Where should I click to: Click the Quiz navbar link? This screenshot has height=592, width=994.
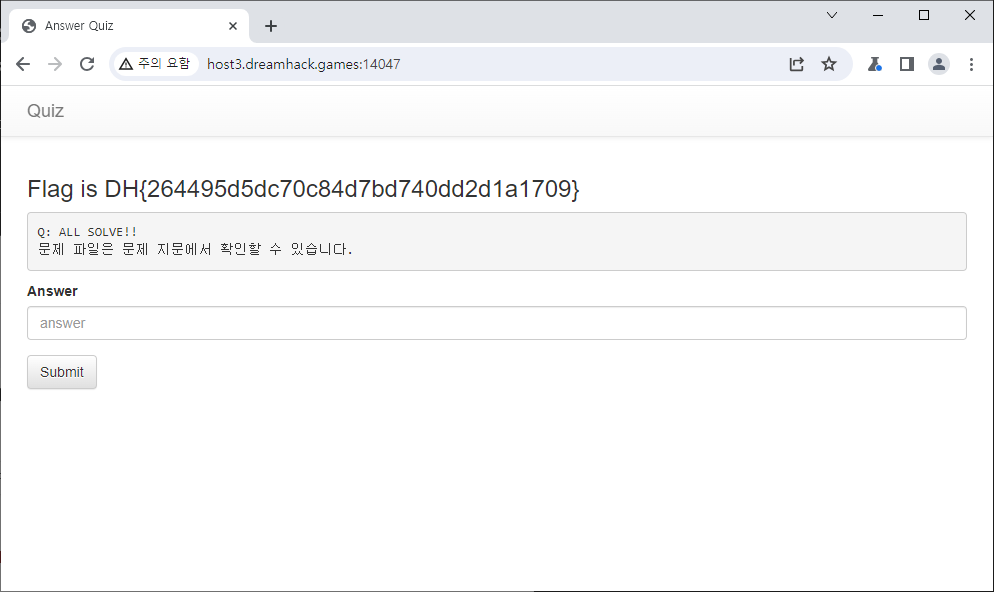pos(45,111)
